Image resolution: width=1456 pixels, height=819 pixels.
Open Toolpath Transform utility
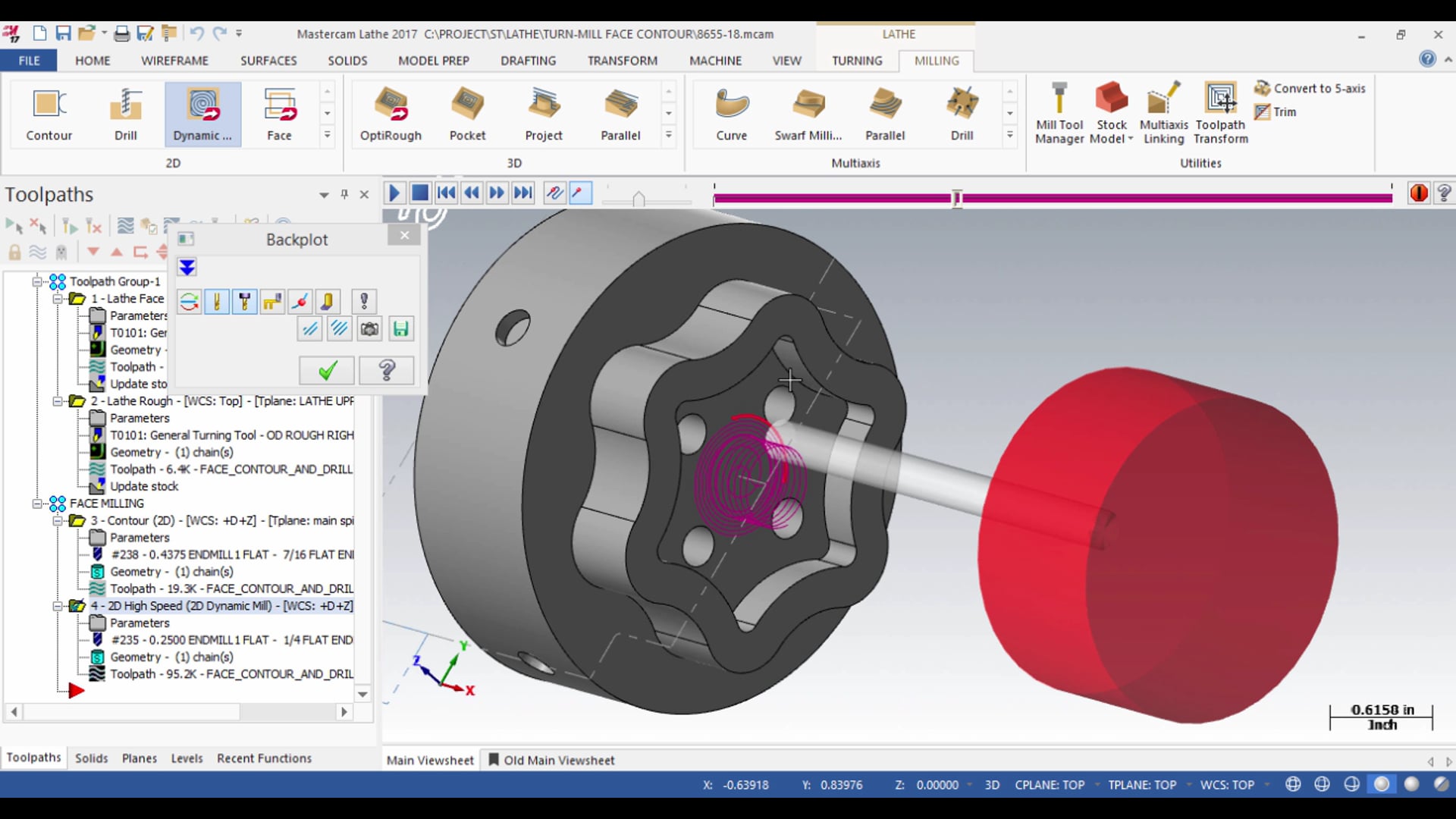[x=1220, y=113]
